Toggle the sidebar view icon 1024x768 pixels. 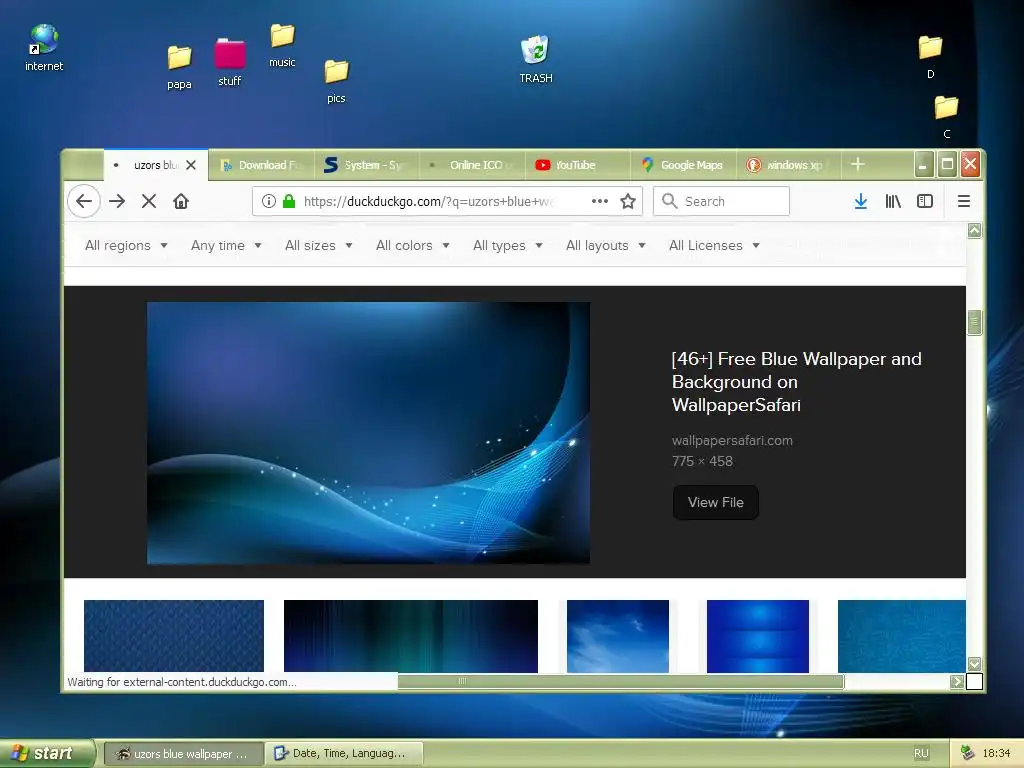point(925,201)
